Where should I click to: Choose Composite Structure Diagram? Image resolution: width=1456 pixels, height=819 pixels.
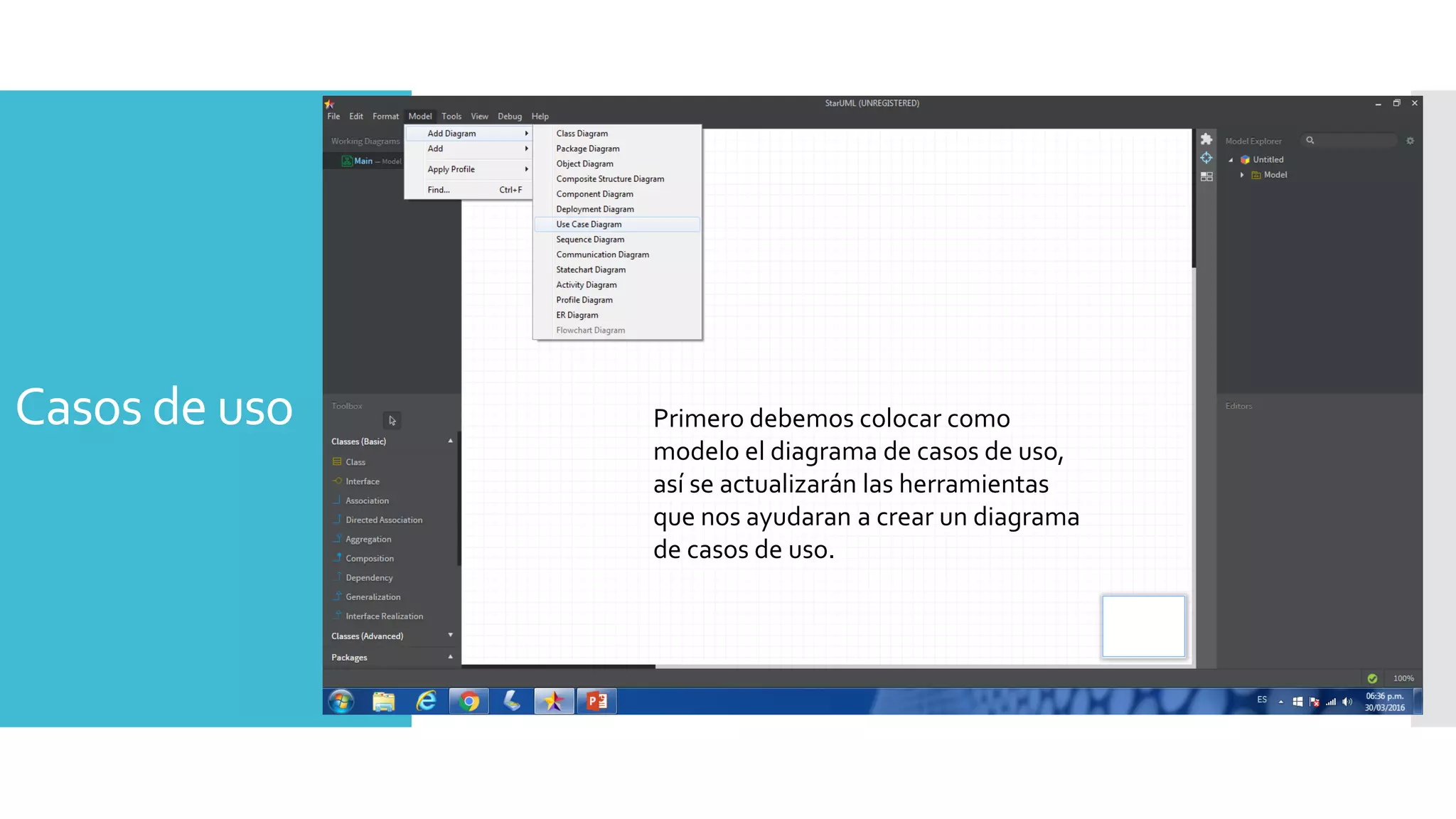click(617, 178)
